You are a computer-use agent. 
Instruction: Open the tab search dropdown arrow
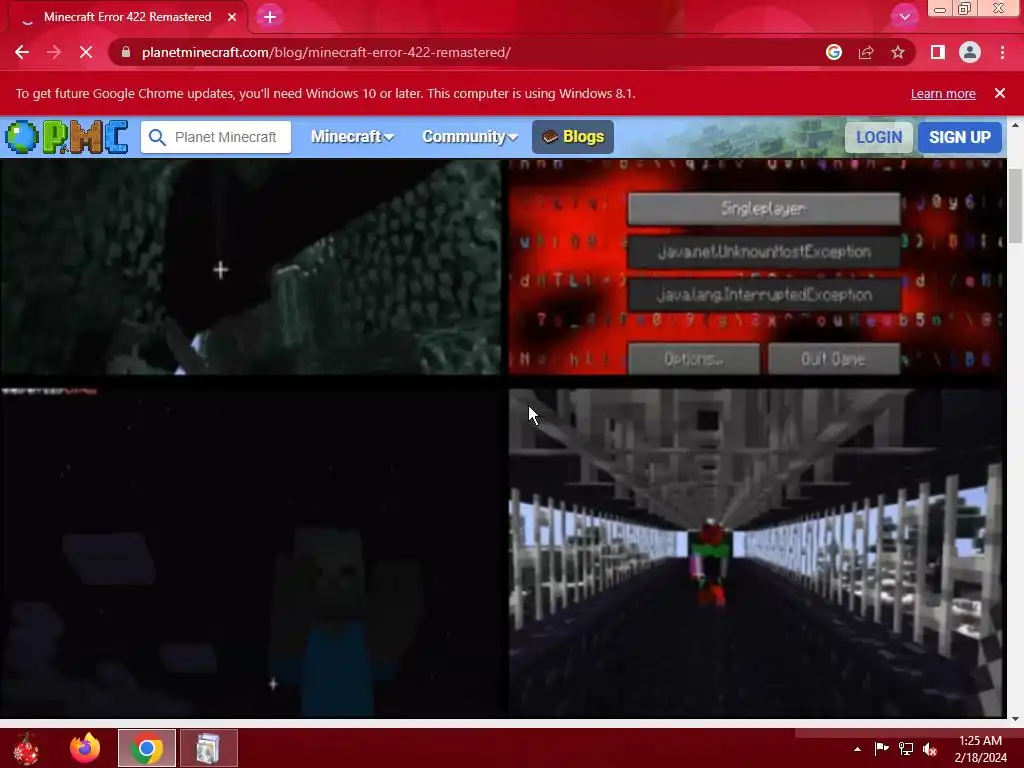(904, 17)
